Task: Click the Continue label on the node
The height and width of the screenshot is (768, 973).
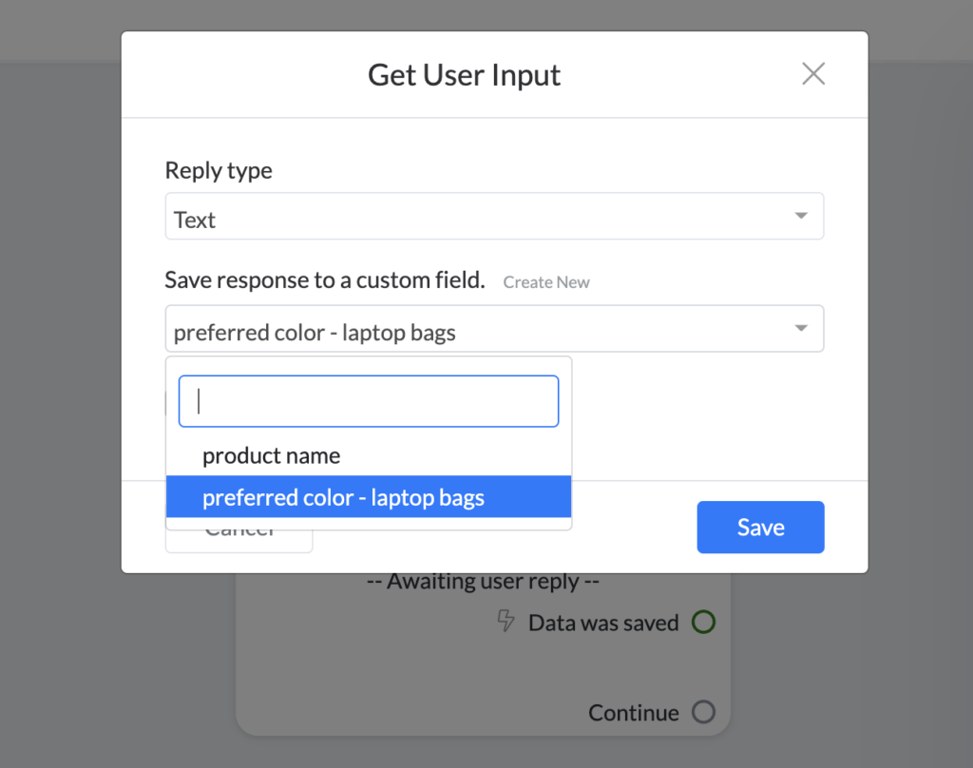Action: coord(634,713)
